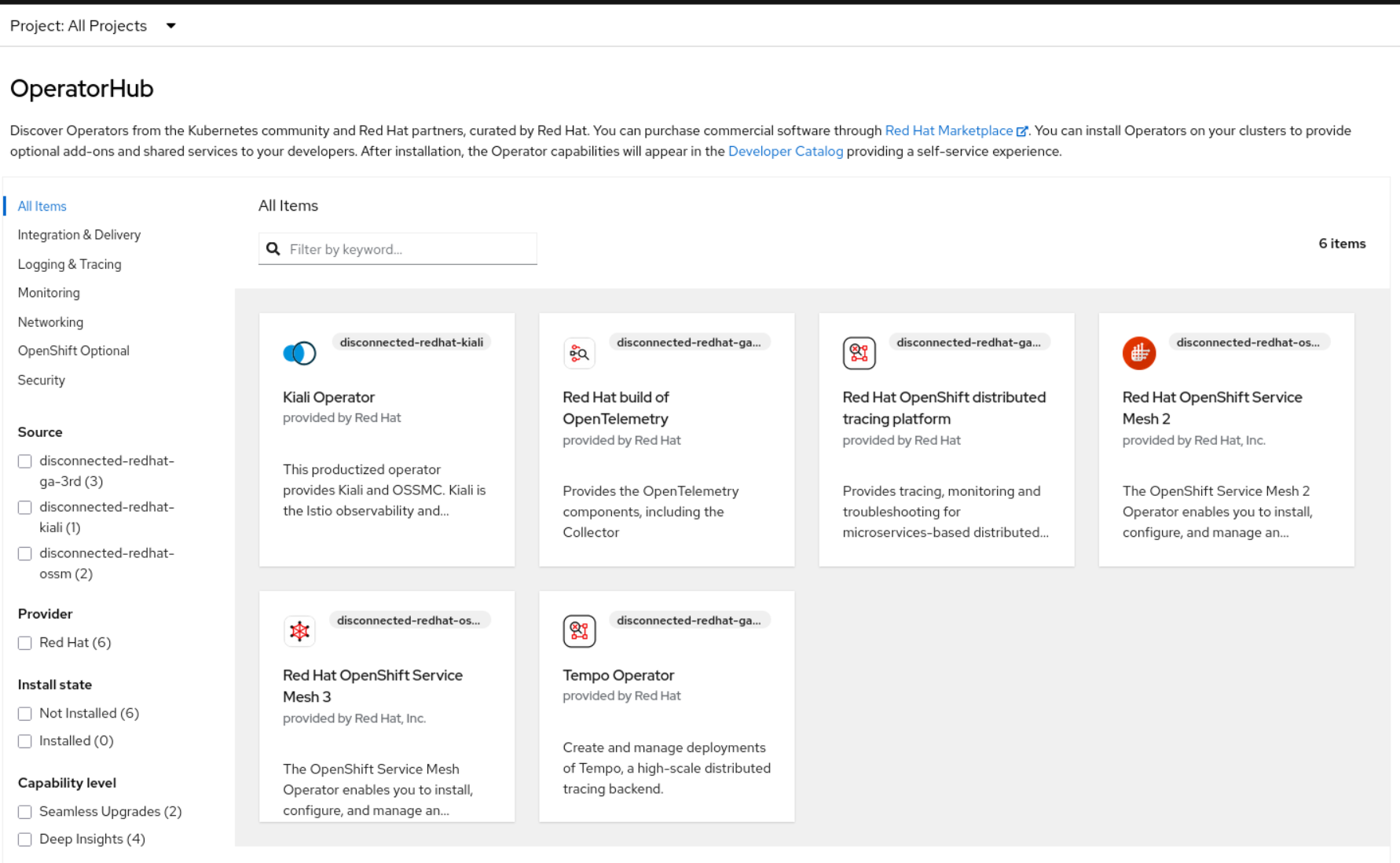Focus the Filter by keyword input

click(x=409, y=249)
